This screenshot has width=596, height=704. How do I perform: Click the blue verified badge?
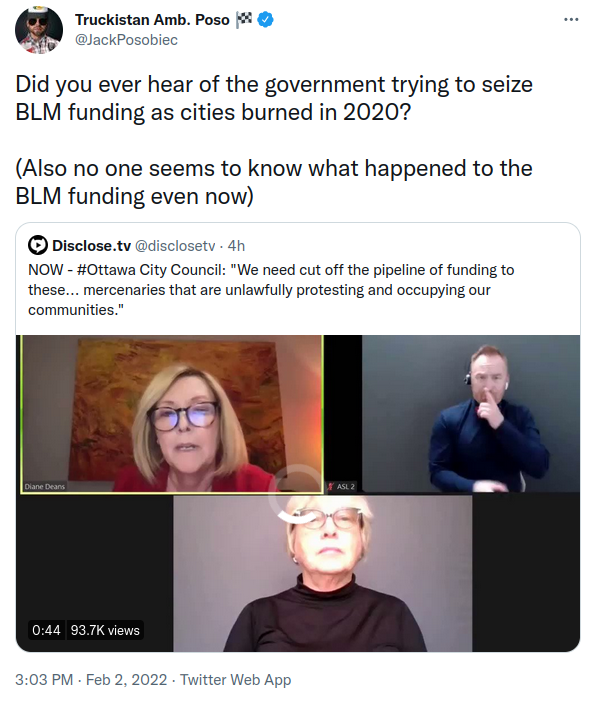click(x=265, y=20)
